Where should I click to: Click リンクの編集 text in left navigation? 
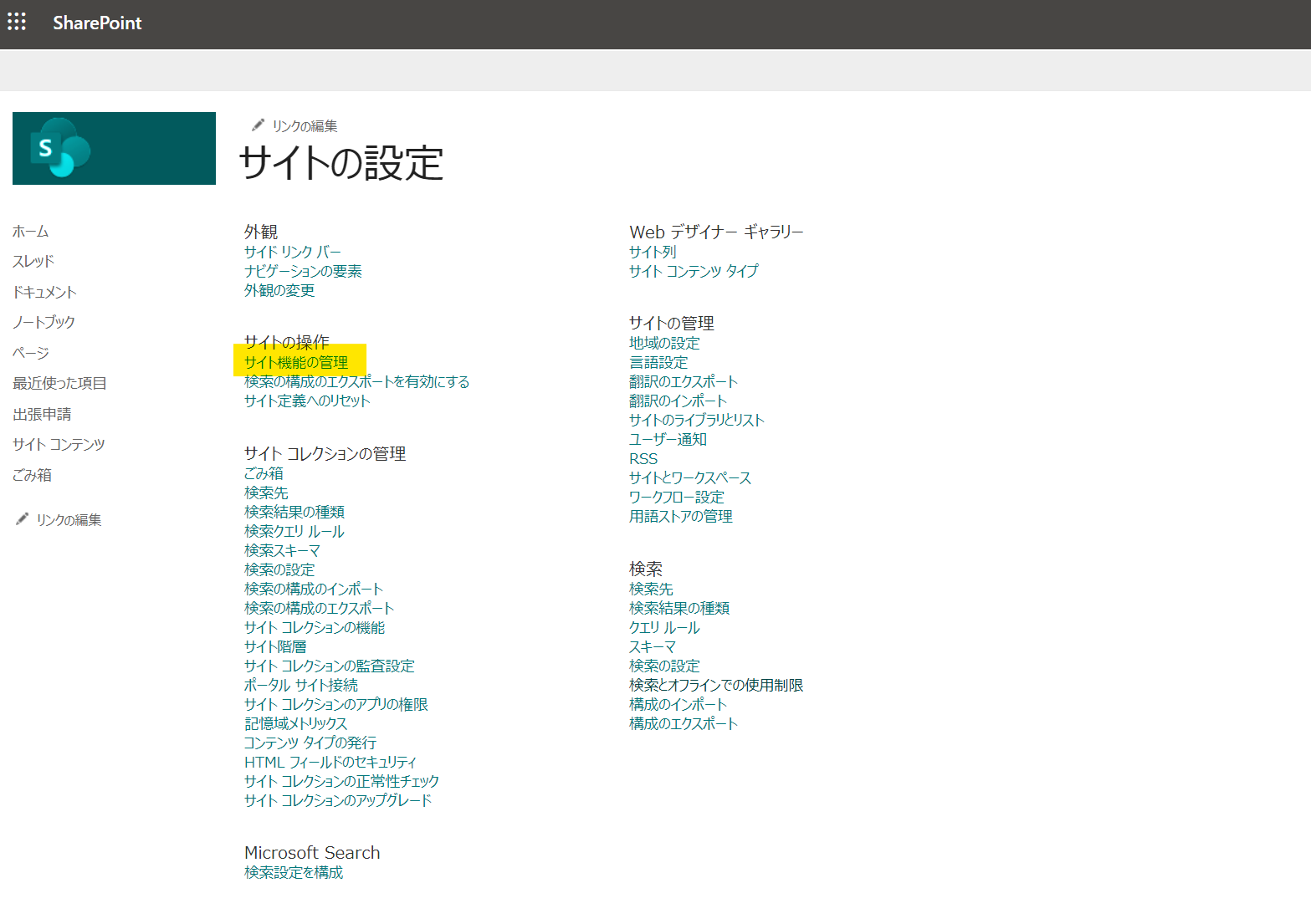pos(69,520)
